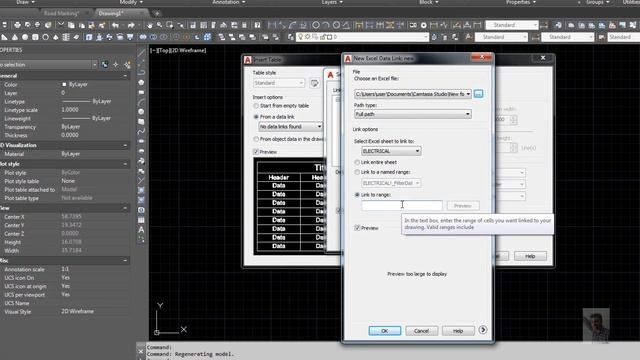640x360 pixels.
Task: Open the Layers ribbon panel flyout
Action: click(332, 2)
